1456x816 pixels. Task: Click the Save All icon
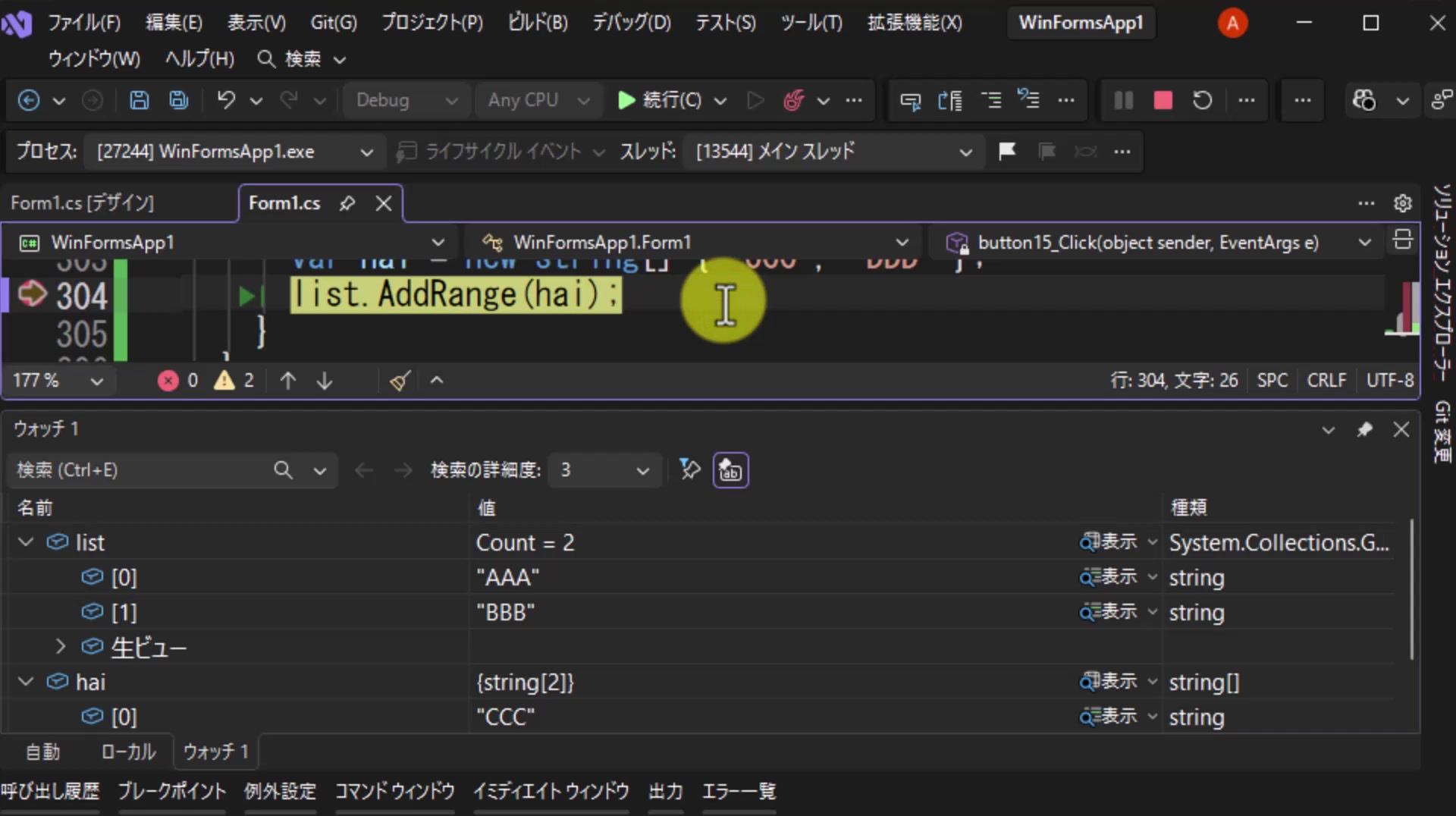[178, 100]
